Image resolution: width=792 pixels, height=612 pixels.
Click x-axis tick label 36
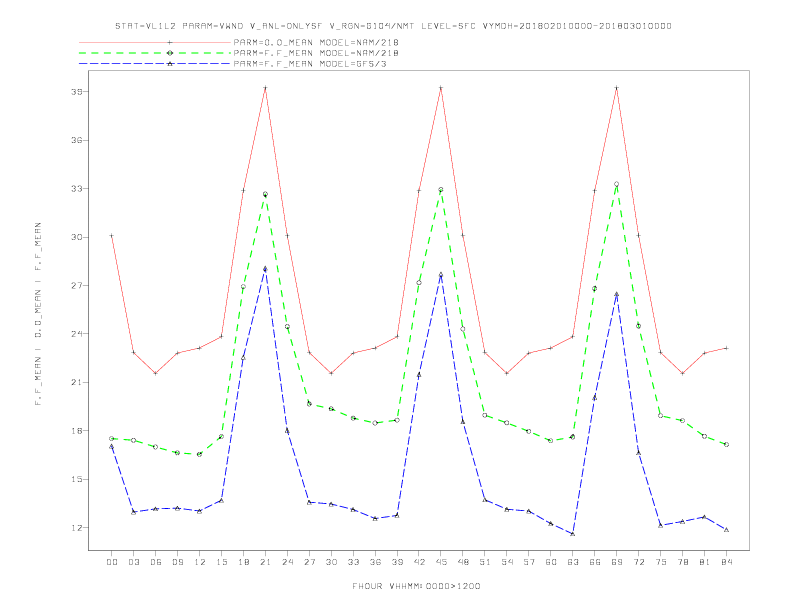click(x=375, y=562)
